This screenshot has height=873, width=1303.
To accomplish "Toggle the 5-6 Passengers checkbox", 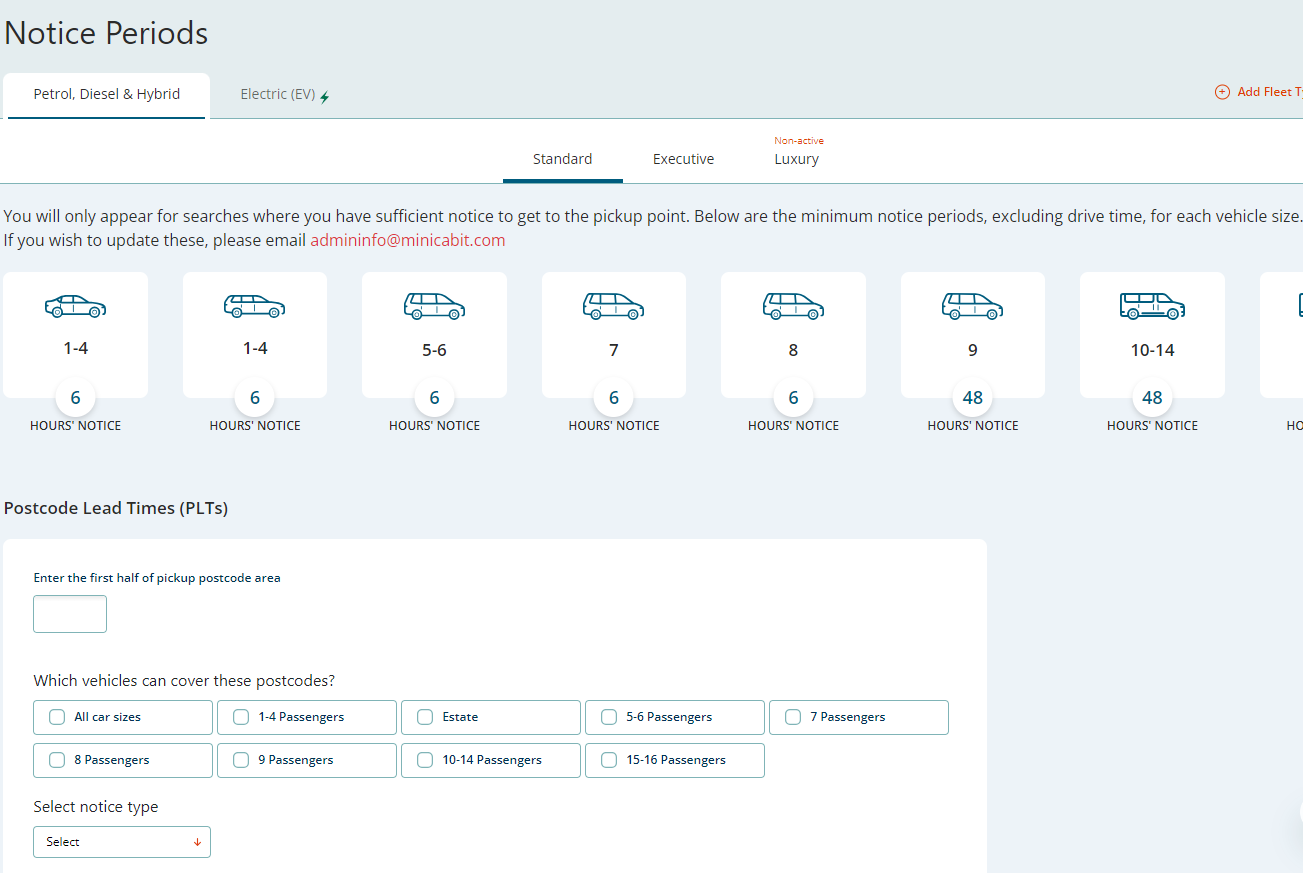I will point(609,717).
